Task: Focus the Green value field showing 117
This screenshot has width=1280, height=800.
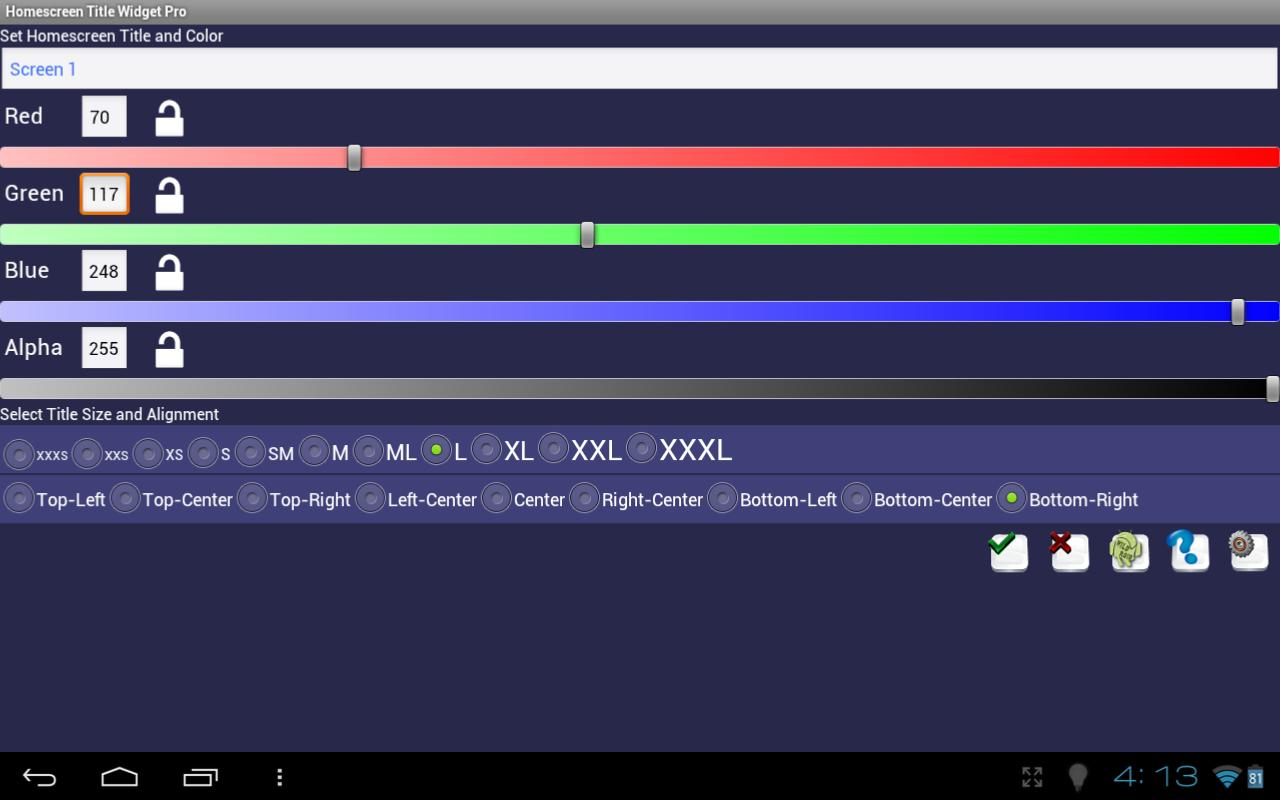Action: pos(104,194)
